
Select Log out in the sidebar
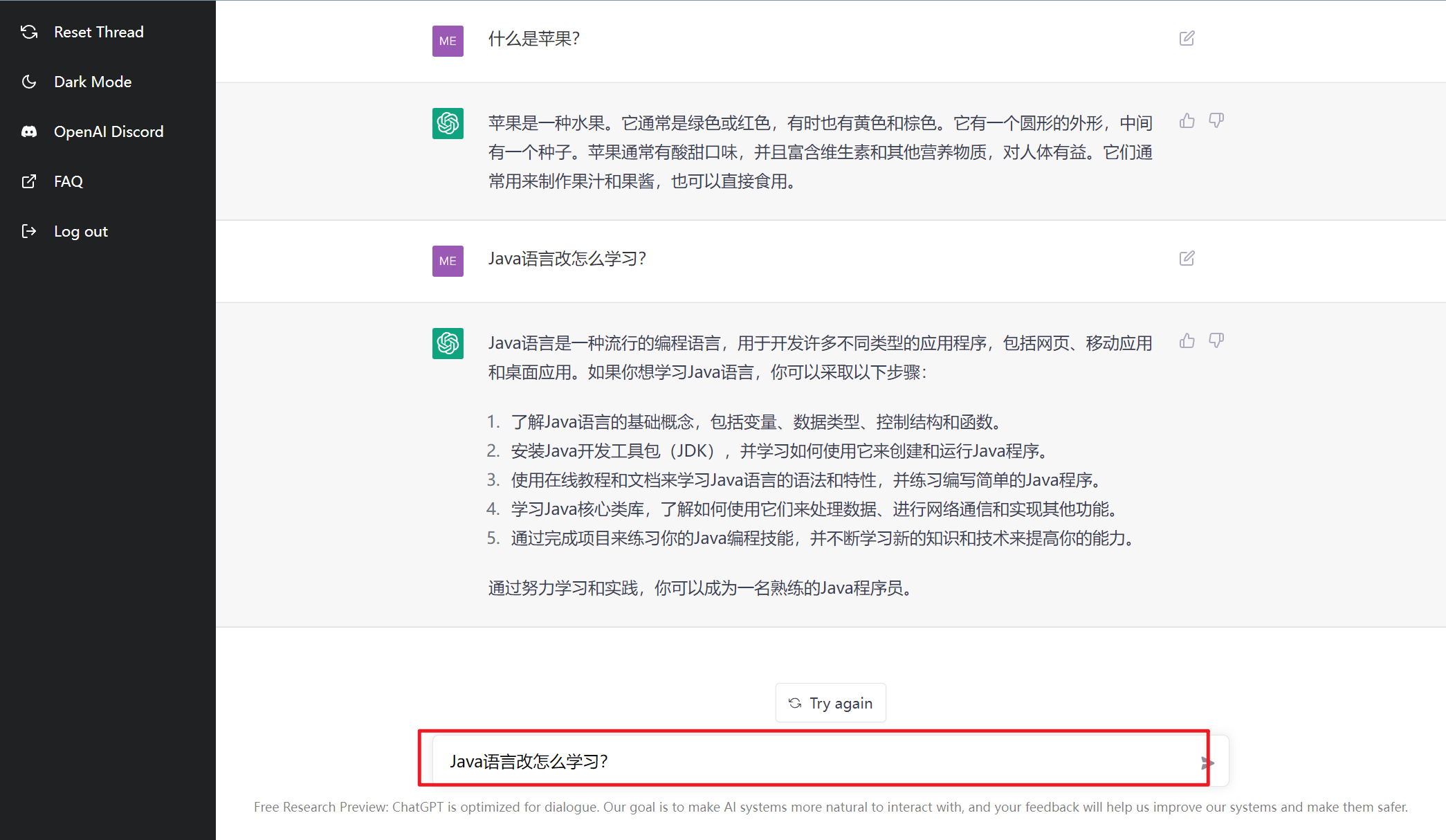(81, 231)
